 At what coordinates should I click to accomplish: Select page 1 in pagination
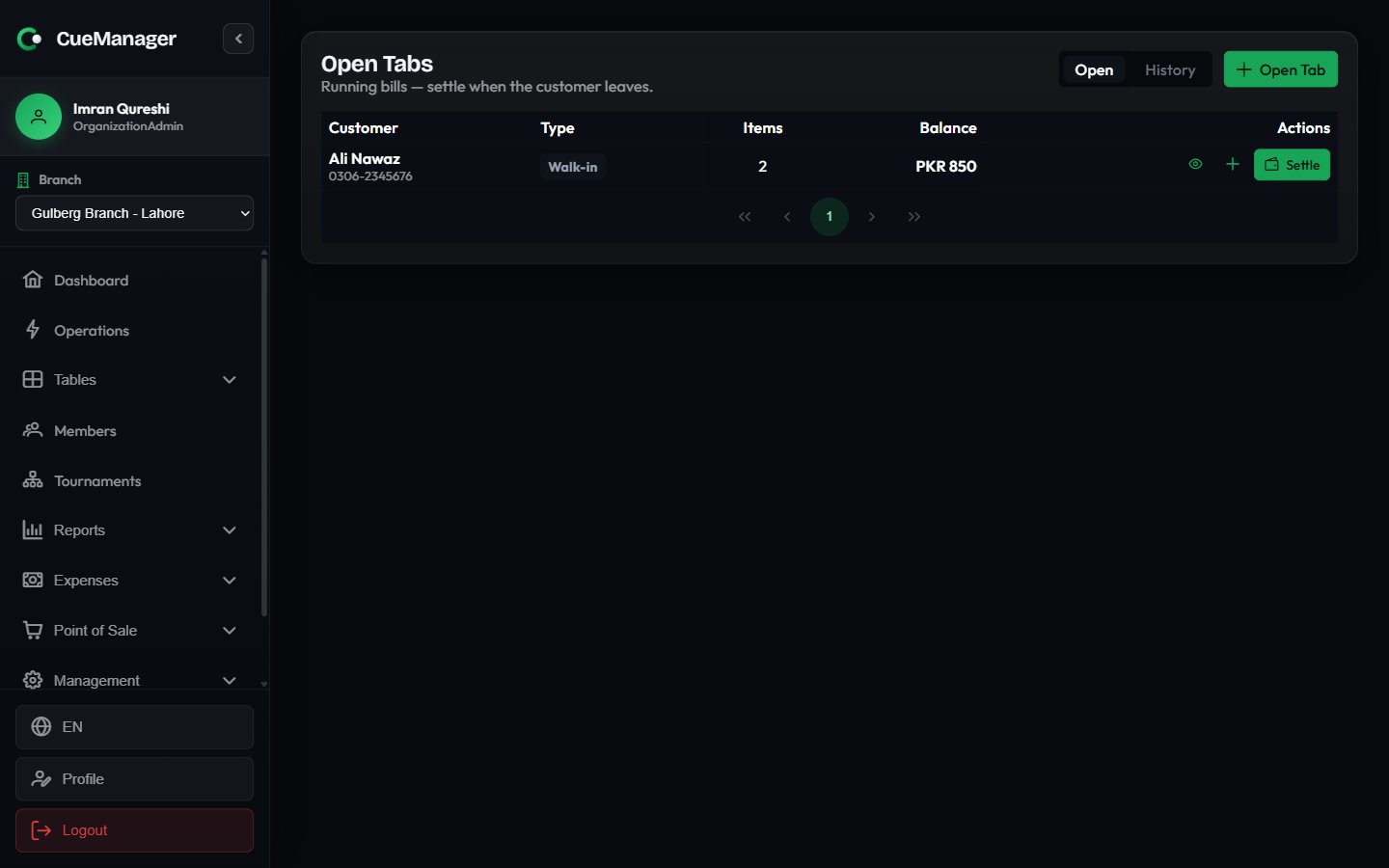click(x=830, y=217)
